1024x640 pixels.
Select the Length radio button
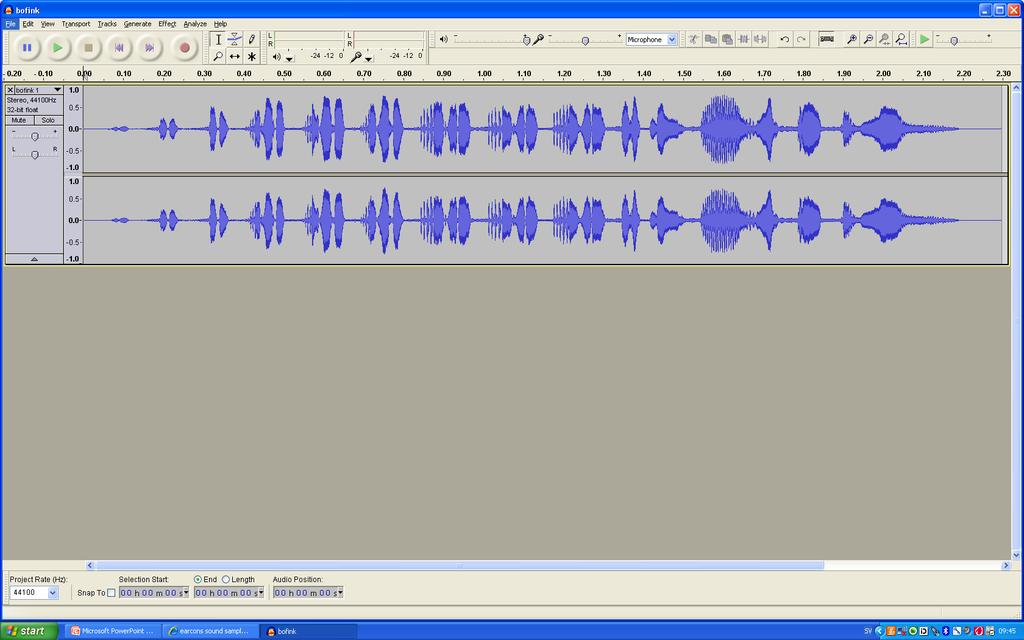coord(226,579)
